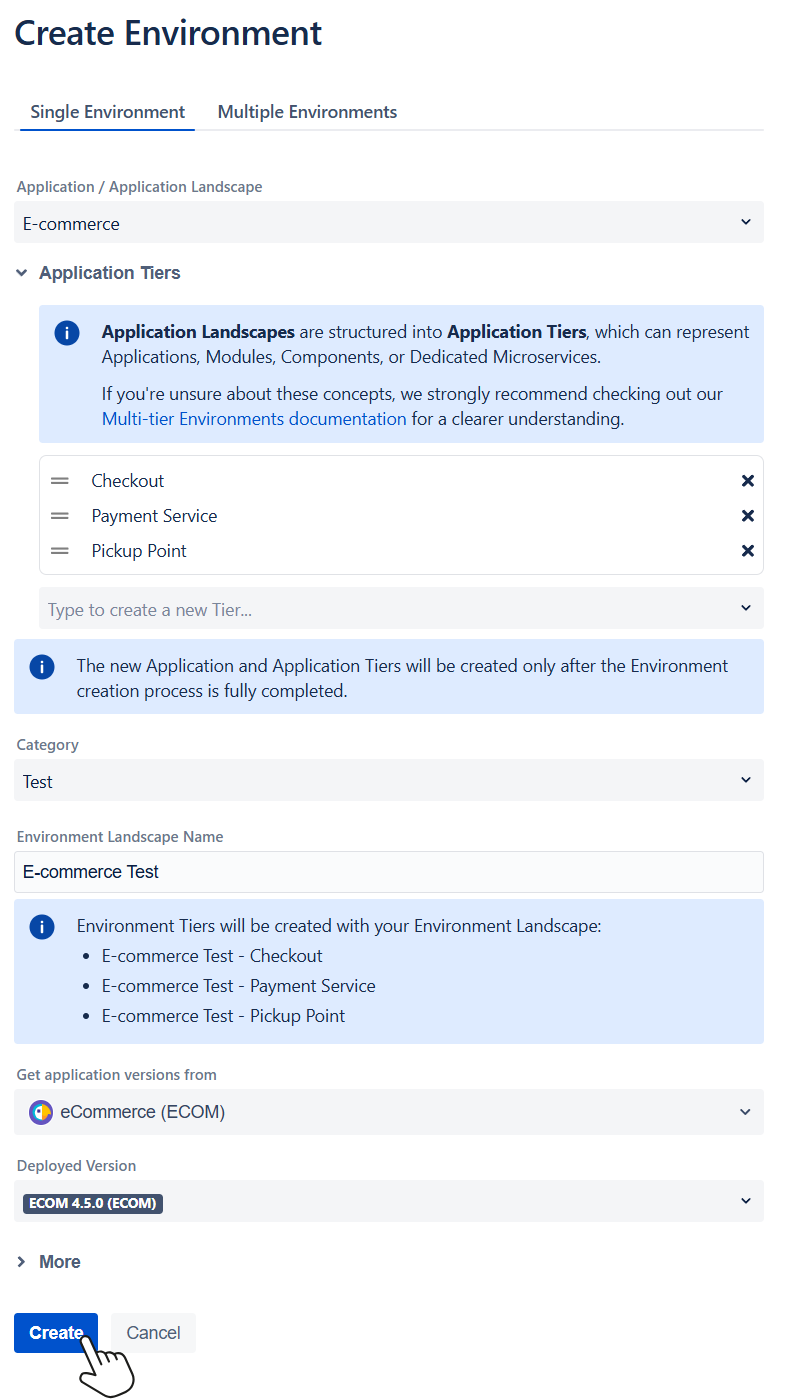Open Get application versions from dropdown

point(389,1112)
